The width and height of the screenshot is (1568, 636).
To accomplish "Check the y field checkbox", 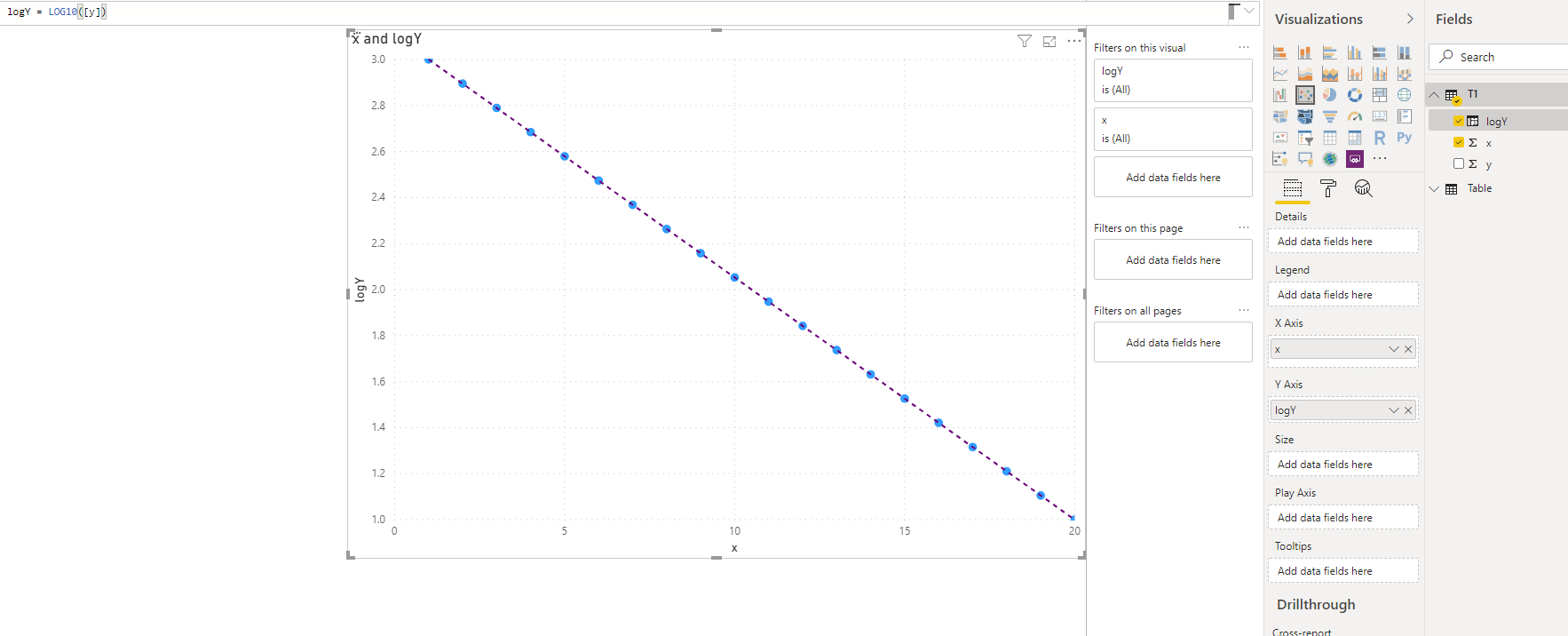I will click(1459, 163).
